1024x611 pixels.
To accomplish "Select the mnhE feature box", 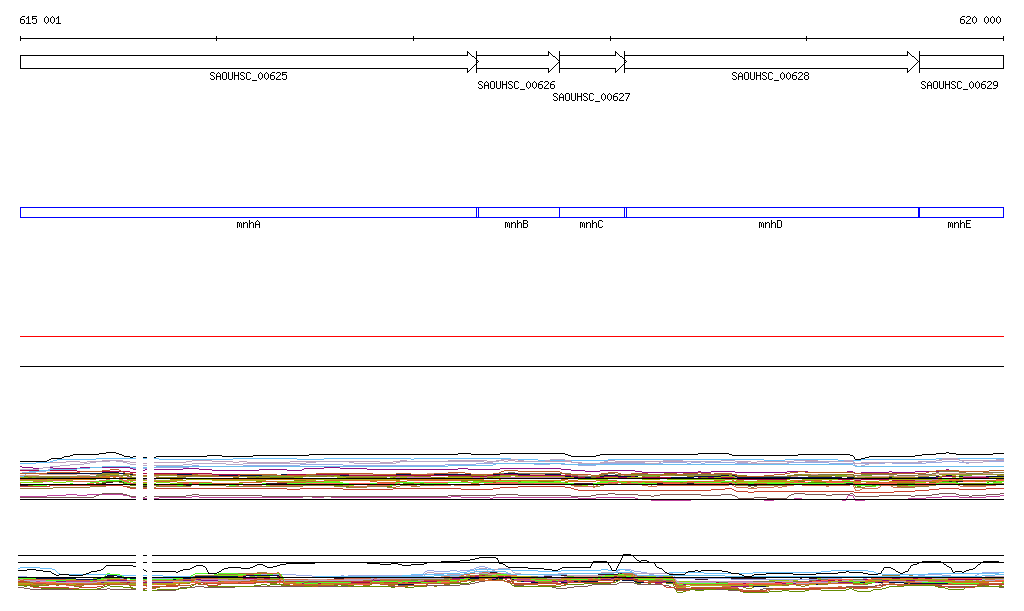I will pyautogui.click(x=961, y=212).
